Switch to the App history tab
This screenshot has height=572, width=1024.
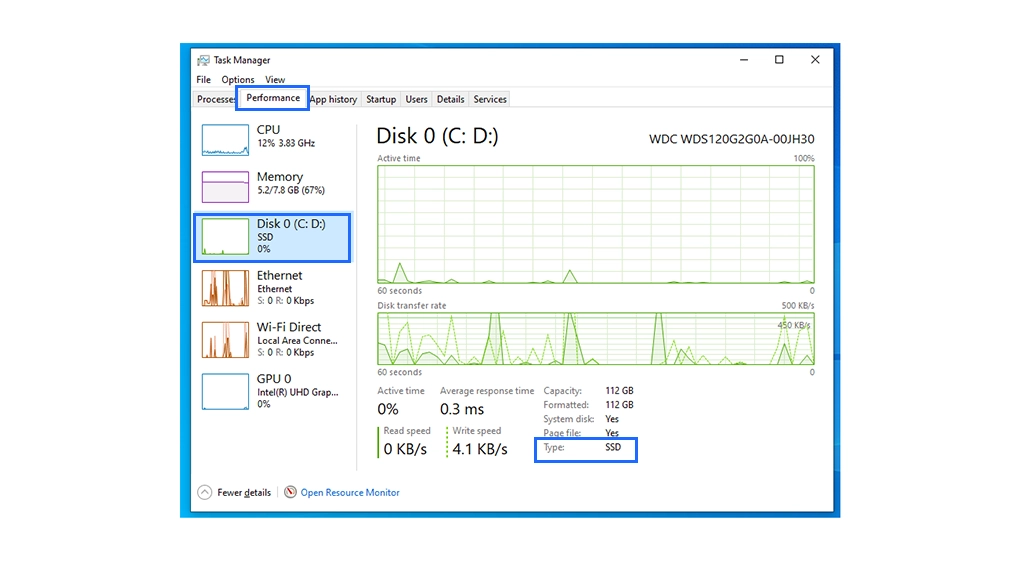click(333, 99)
